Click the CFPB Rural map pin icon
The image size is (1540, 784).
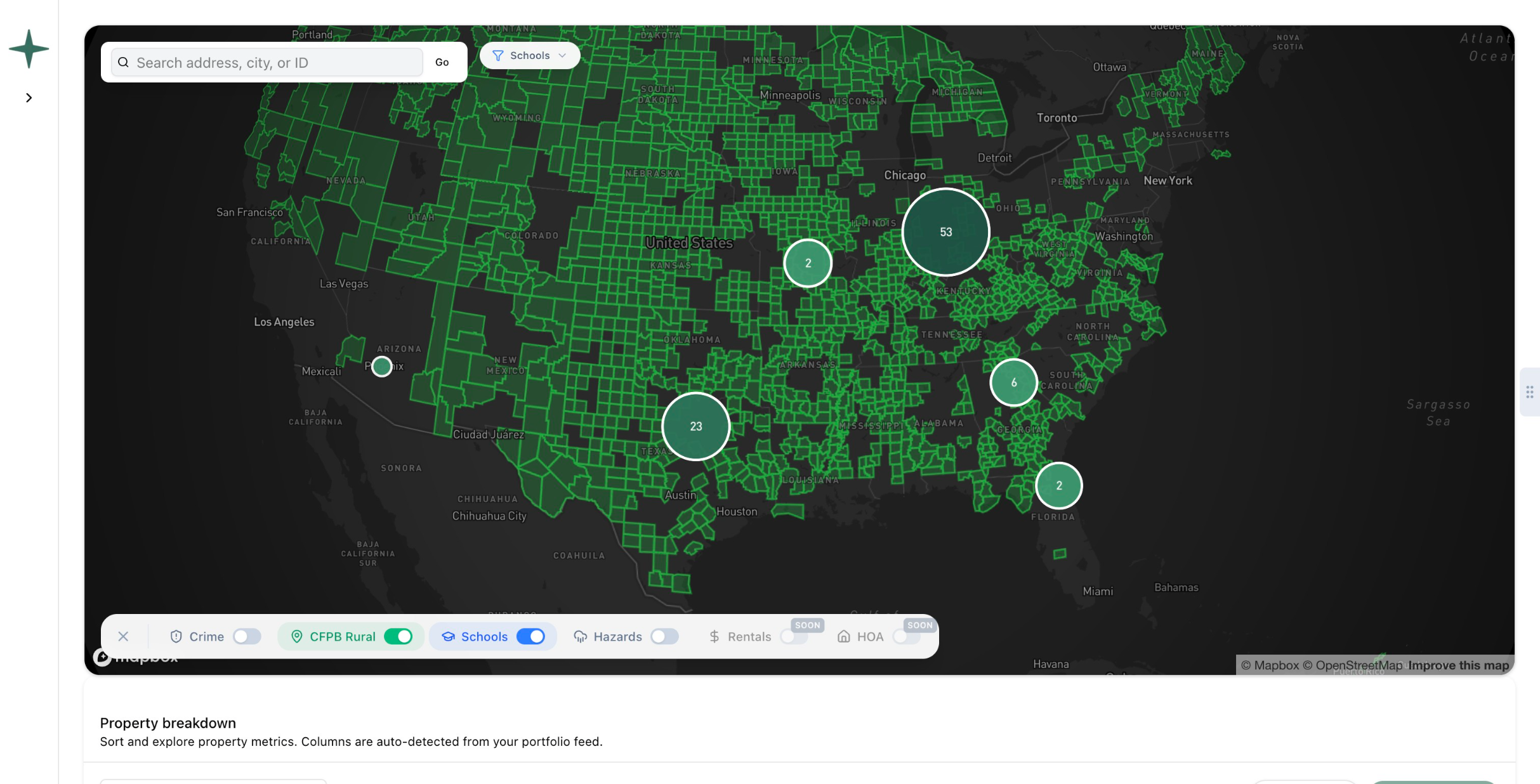[x=297, y=636]
